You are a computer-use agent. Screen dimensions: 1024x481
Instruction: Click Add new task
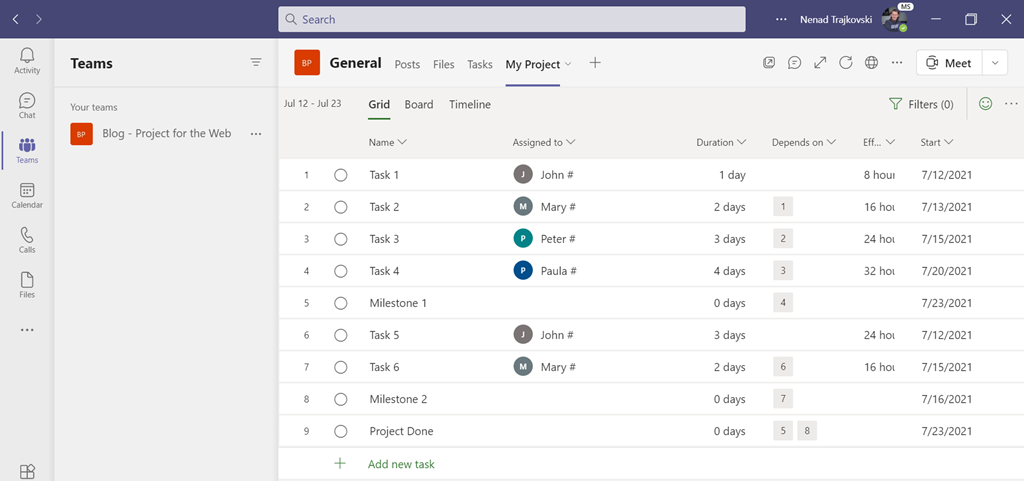[400, 464]
